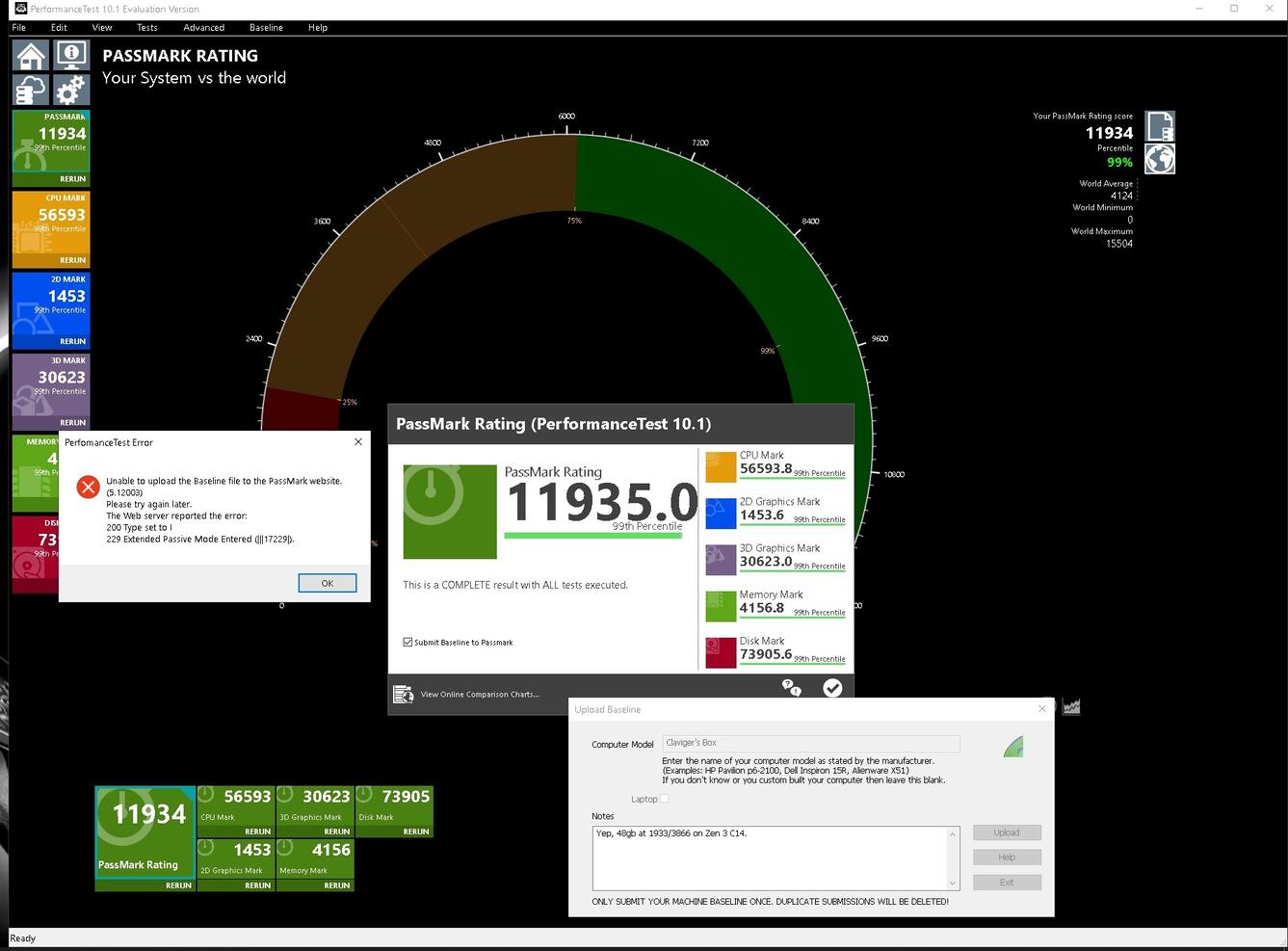Viewport: 1288px width, 951px height.
Task: Click the red Disk Mark dialog icon
Action: click(x=721, y=652)
